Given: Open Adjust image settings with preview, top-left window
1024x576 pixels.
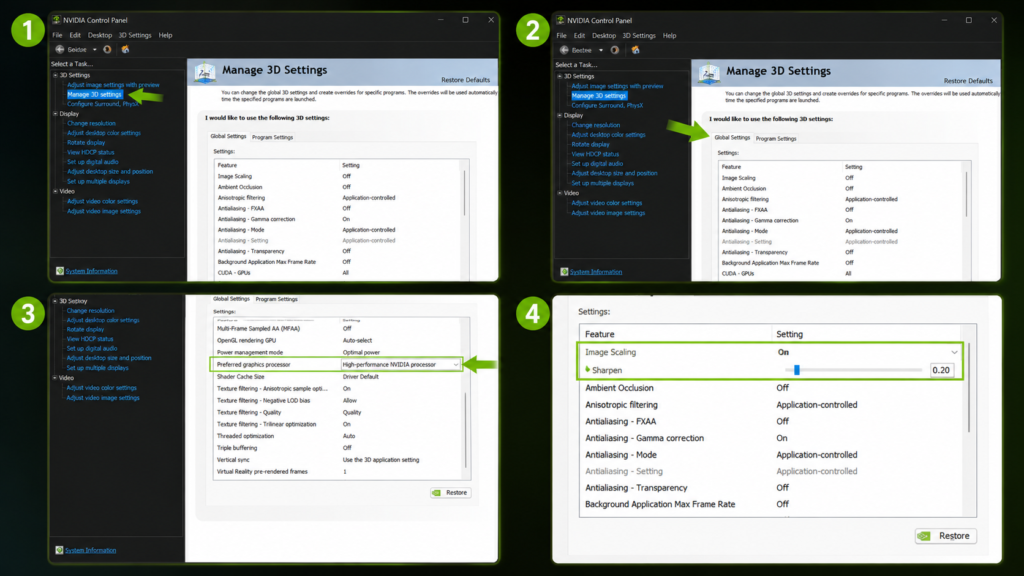Looking at the screenshot, I should tap(113, 85).
